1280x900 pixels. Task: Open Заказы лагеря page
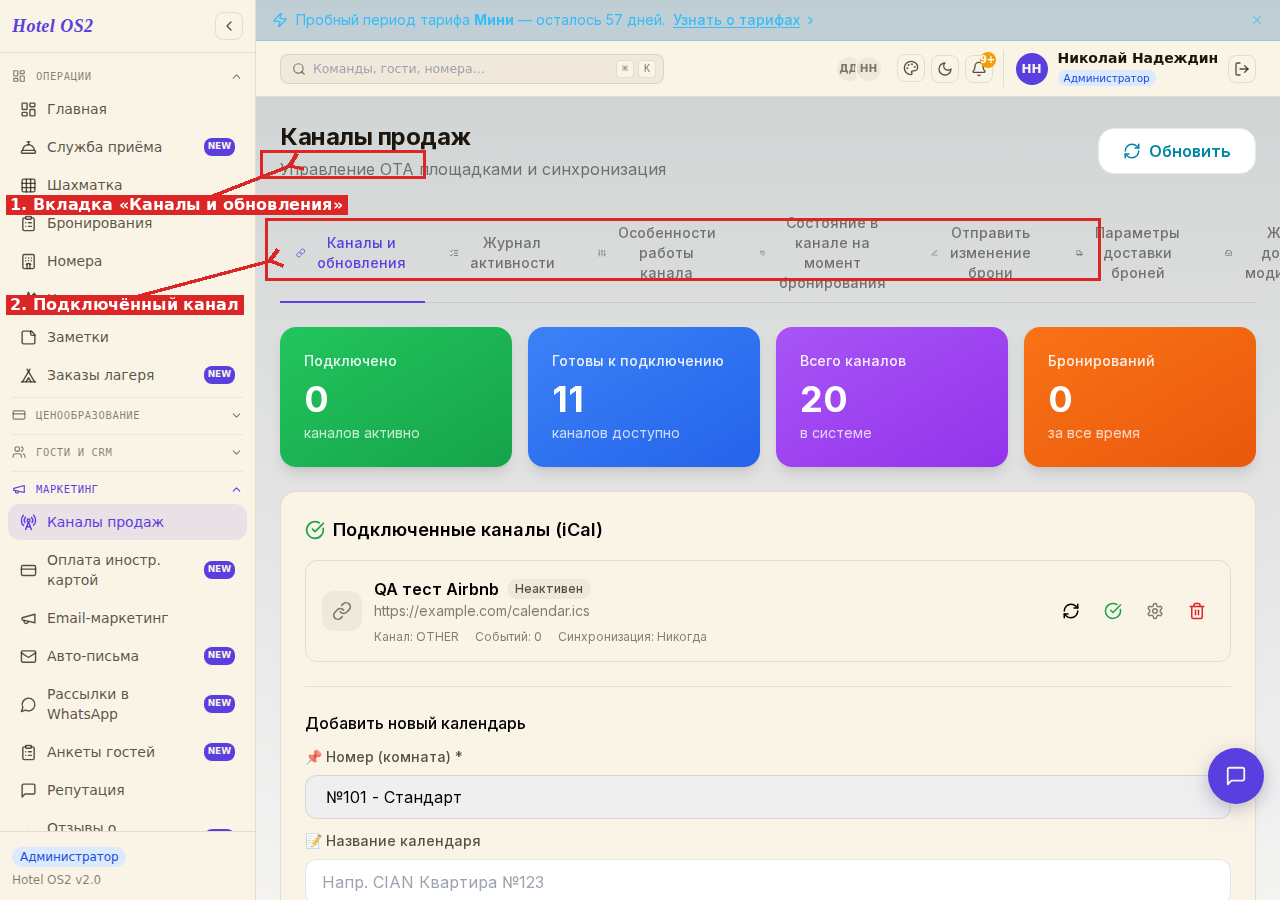[x=127, y=375]
